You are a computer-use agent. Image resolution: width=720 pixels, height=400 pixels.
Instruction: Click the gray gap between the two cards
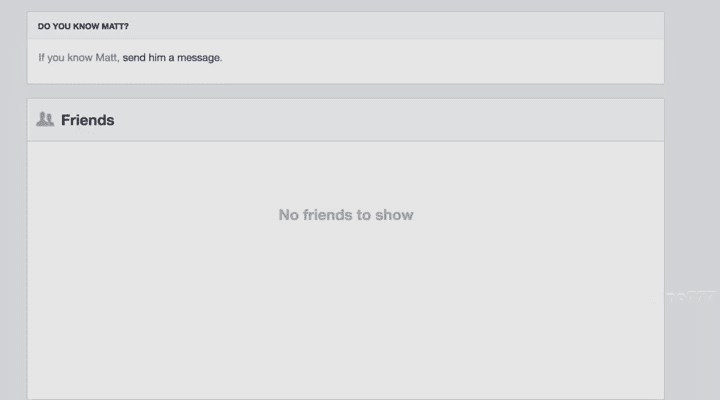pos(346,91)
